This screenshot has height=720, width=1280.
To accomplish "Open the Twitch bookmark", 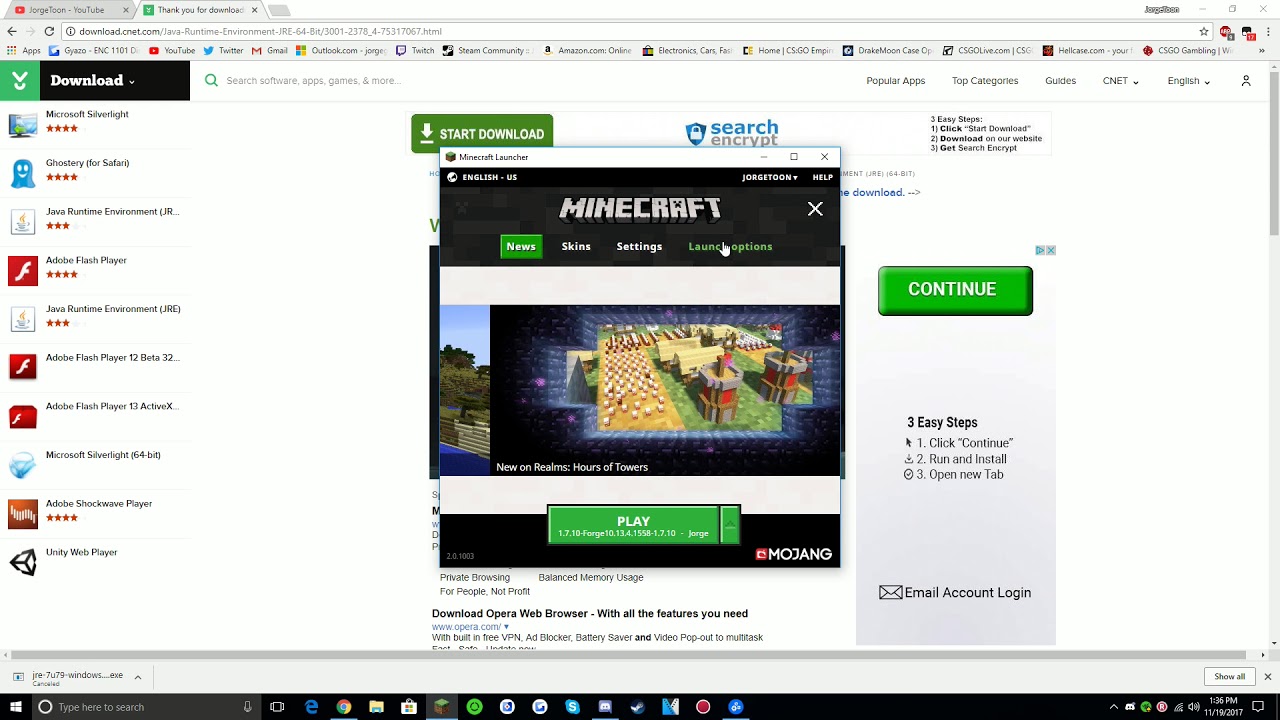I will tap(415, 50).
